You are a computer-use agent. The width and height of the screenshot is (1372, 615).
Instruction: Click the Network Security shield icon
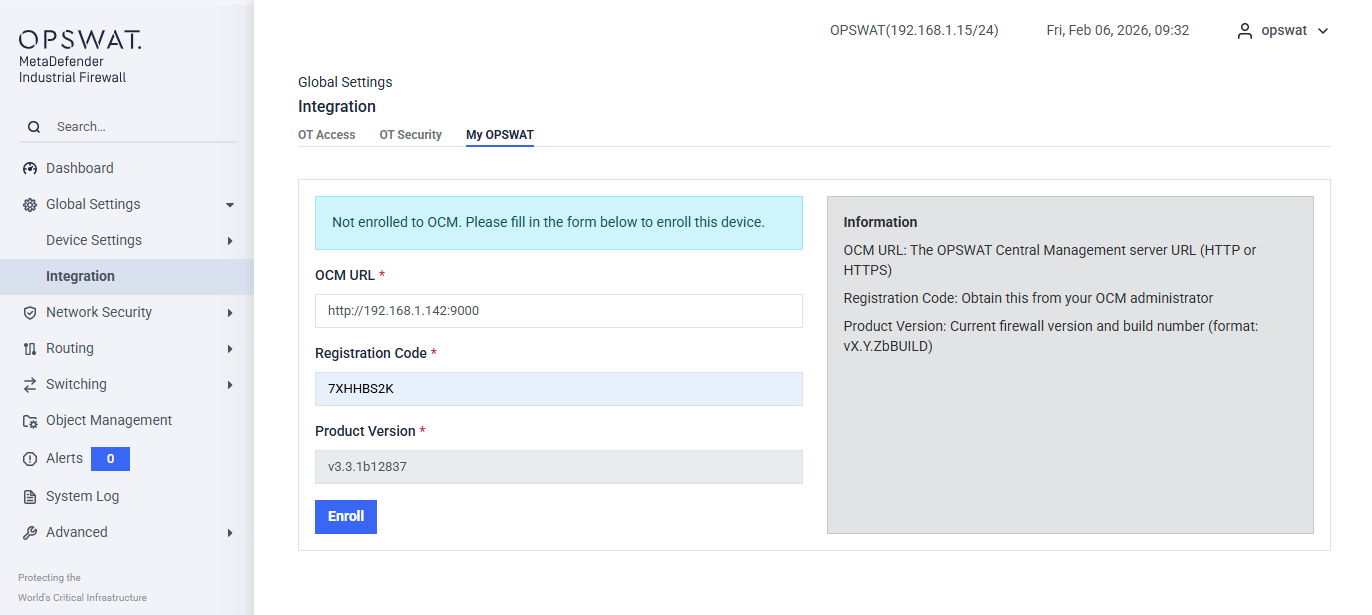point(30,312)
